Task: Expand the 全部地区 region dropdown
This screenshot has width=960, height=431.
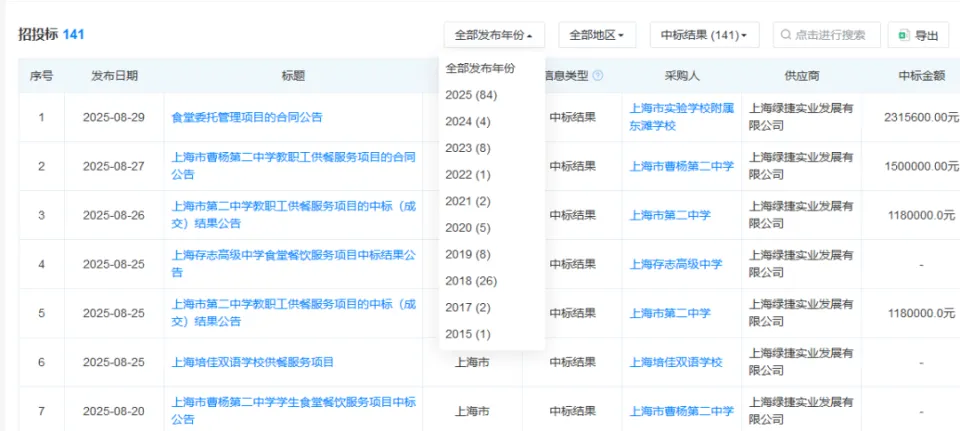Action: [x=597, y=35]
